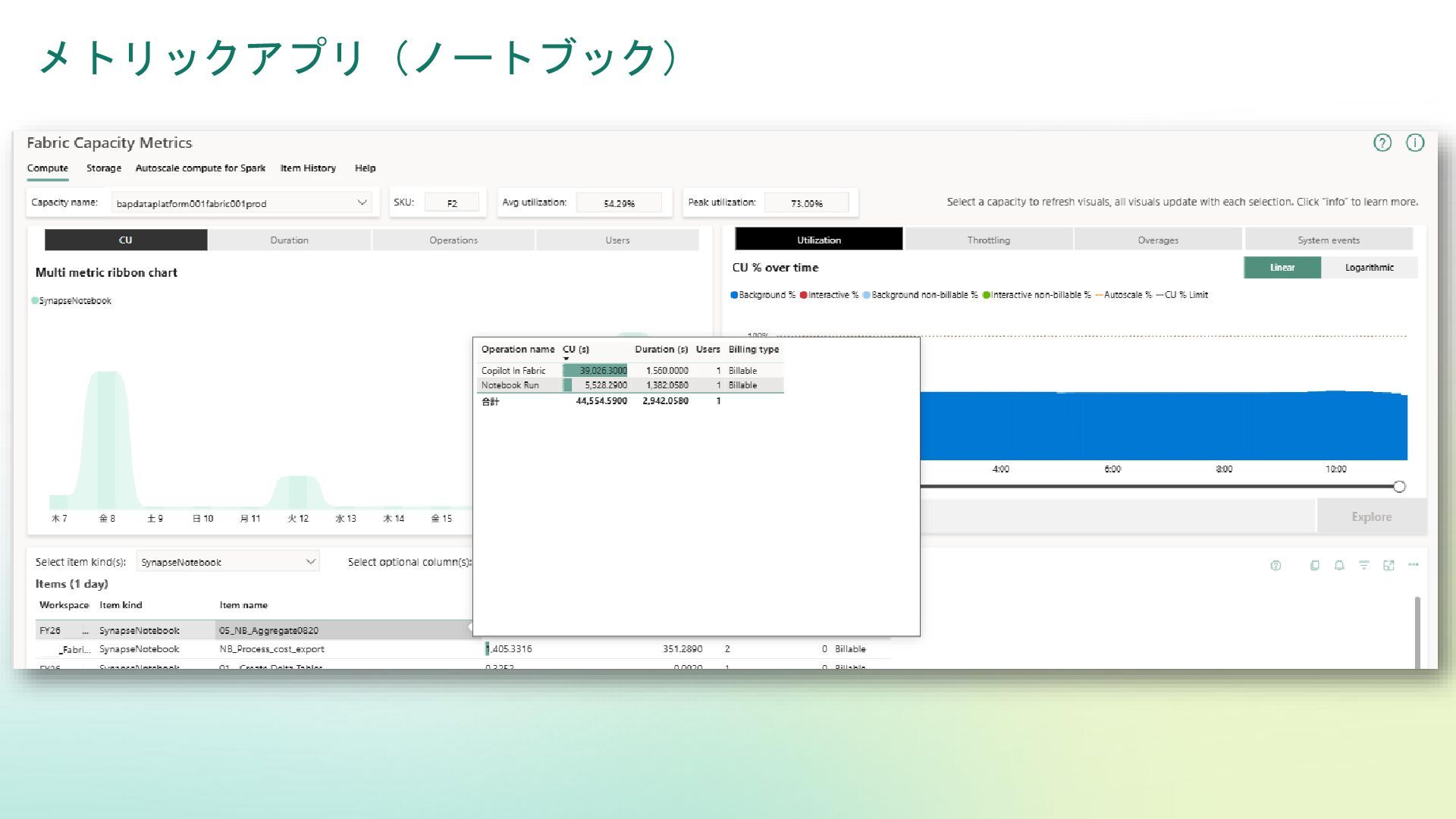The height and width of the screenshot is (819, 1456).
Task: Switch to the Storage tab
Action: [x=104, y=168]
